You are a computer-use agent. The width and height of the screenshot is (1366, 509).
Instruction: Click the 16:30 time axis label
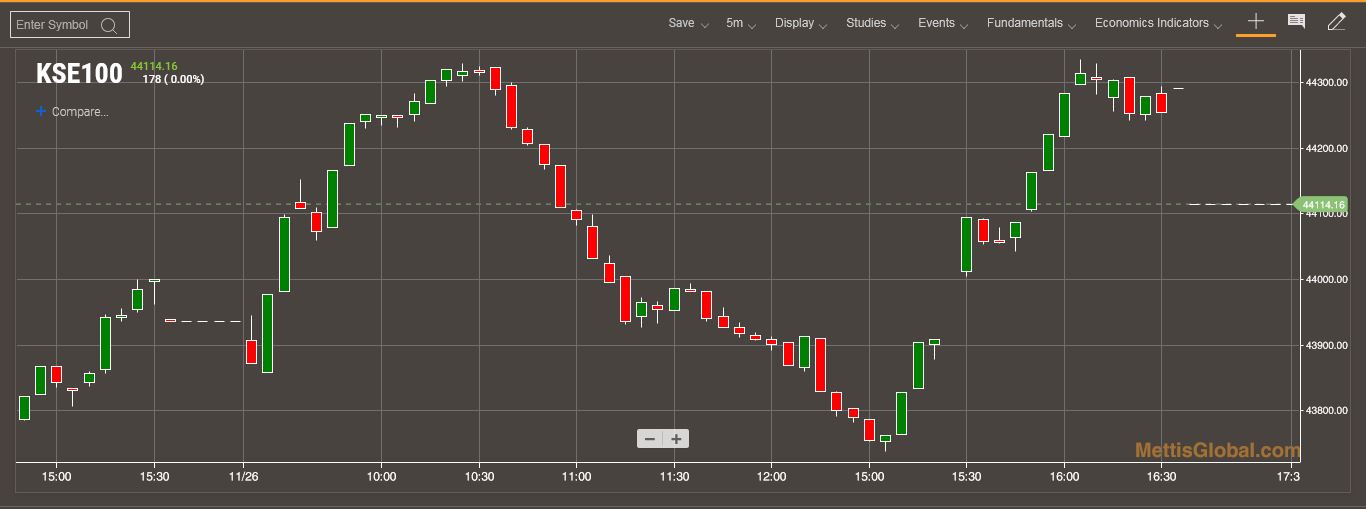pyautogui.click(x=1161, y=476)
